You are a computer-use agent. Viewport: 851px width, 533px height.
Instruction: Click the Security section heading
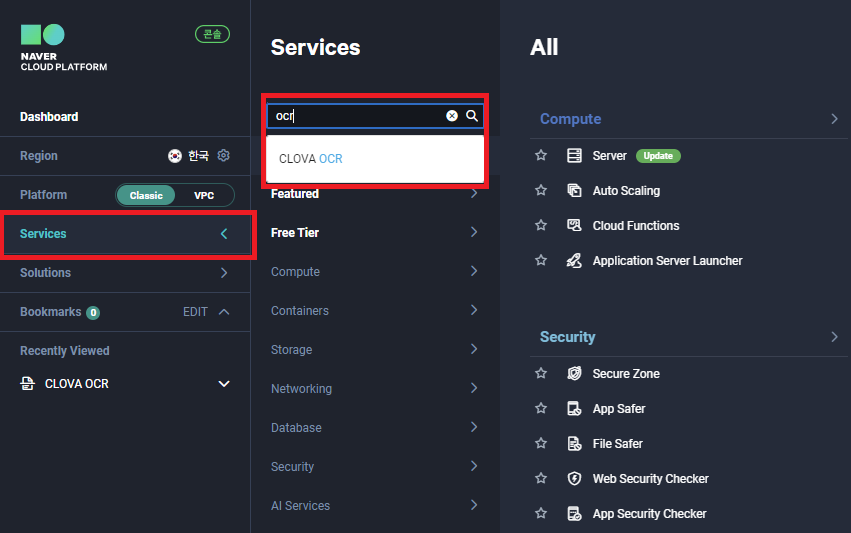point(568,337)
